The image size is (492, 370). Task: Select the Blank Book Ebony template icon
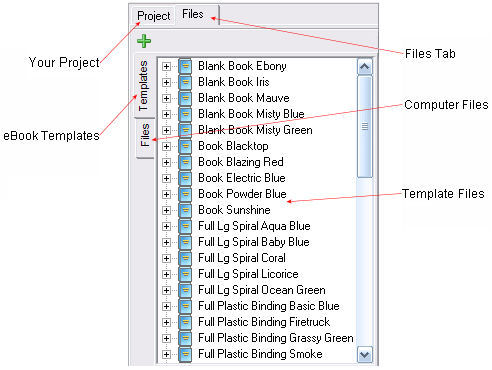tap(185, 66)
